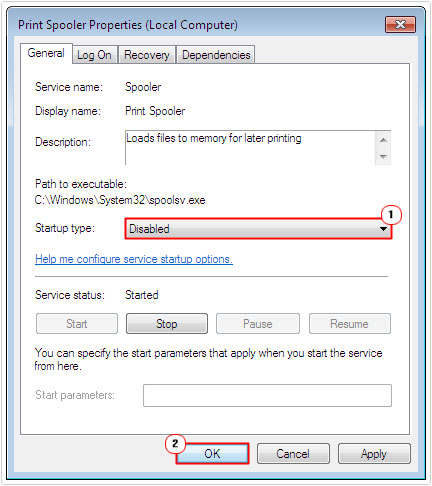Apply the service settings
The width and height of the screenshot is (432, 486).
click(374, 454)
